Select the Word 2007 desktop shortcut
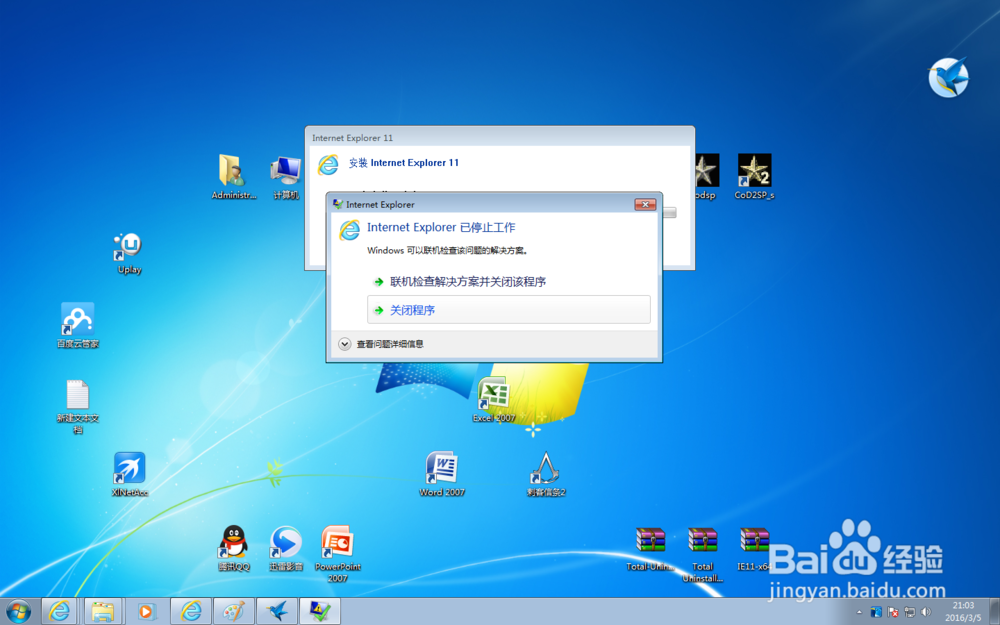The image size is (1000, 625). (441, 474)
